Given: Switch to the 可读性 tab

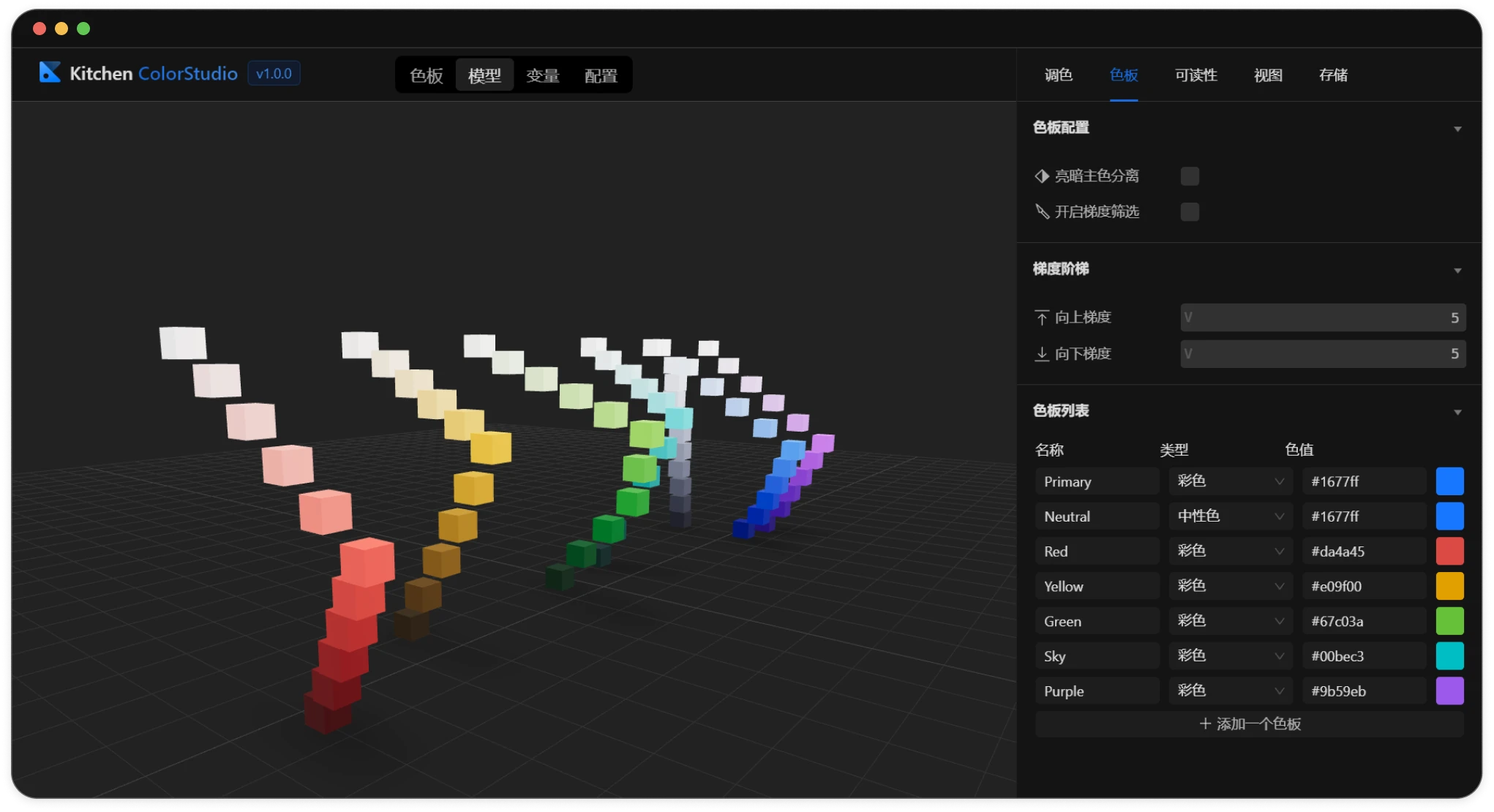Looking at the screenshot, I should (1195, 75).
